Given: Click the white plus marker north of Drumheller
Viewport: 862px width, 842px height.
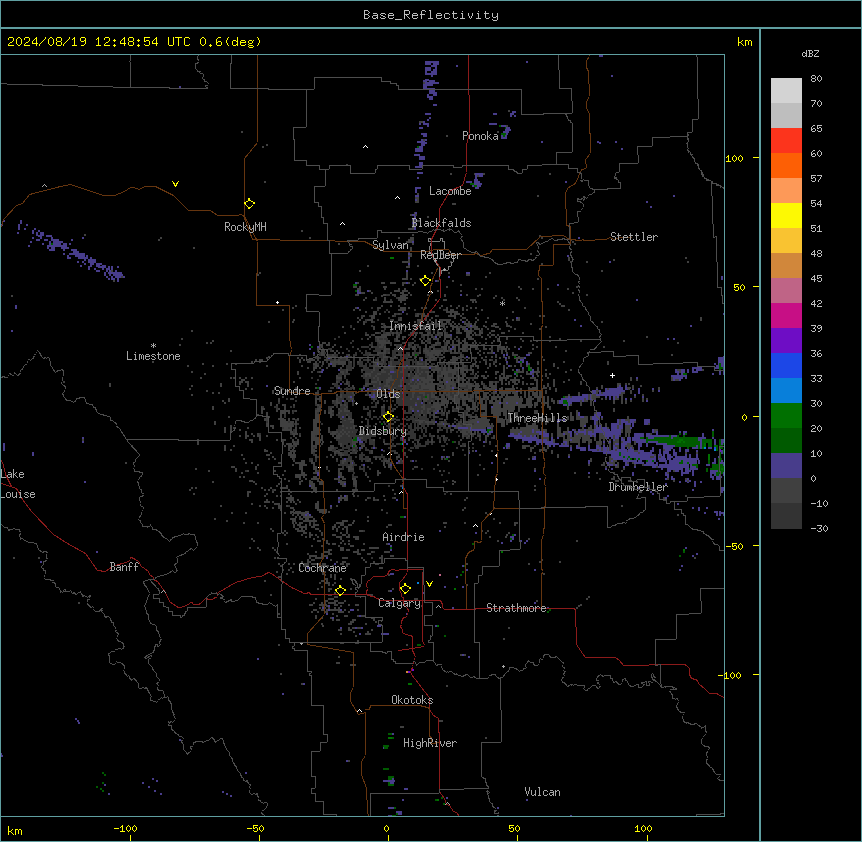Looking at the screenshot, I should 612,375.
